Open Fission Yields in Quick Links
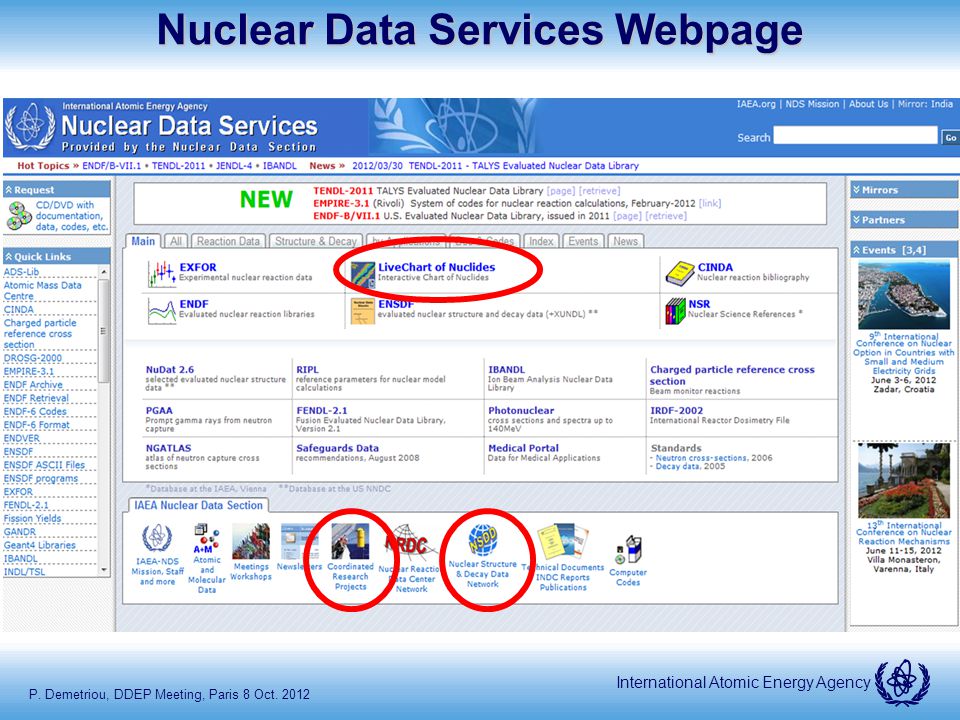Screen dimensions: 960x720 pos(32,519)
